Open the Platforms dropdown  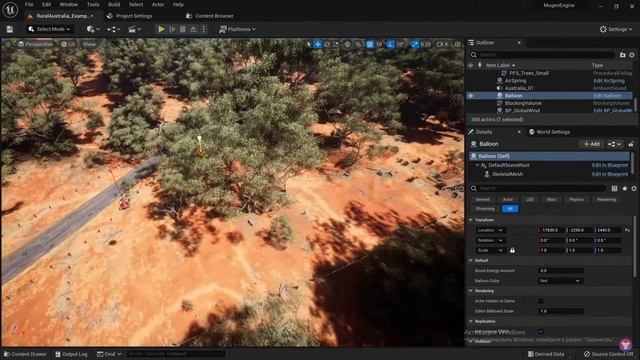click(237, 29)
